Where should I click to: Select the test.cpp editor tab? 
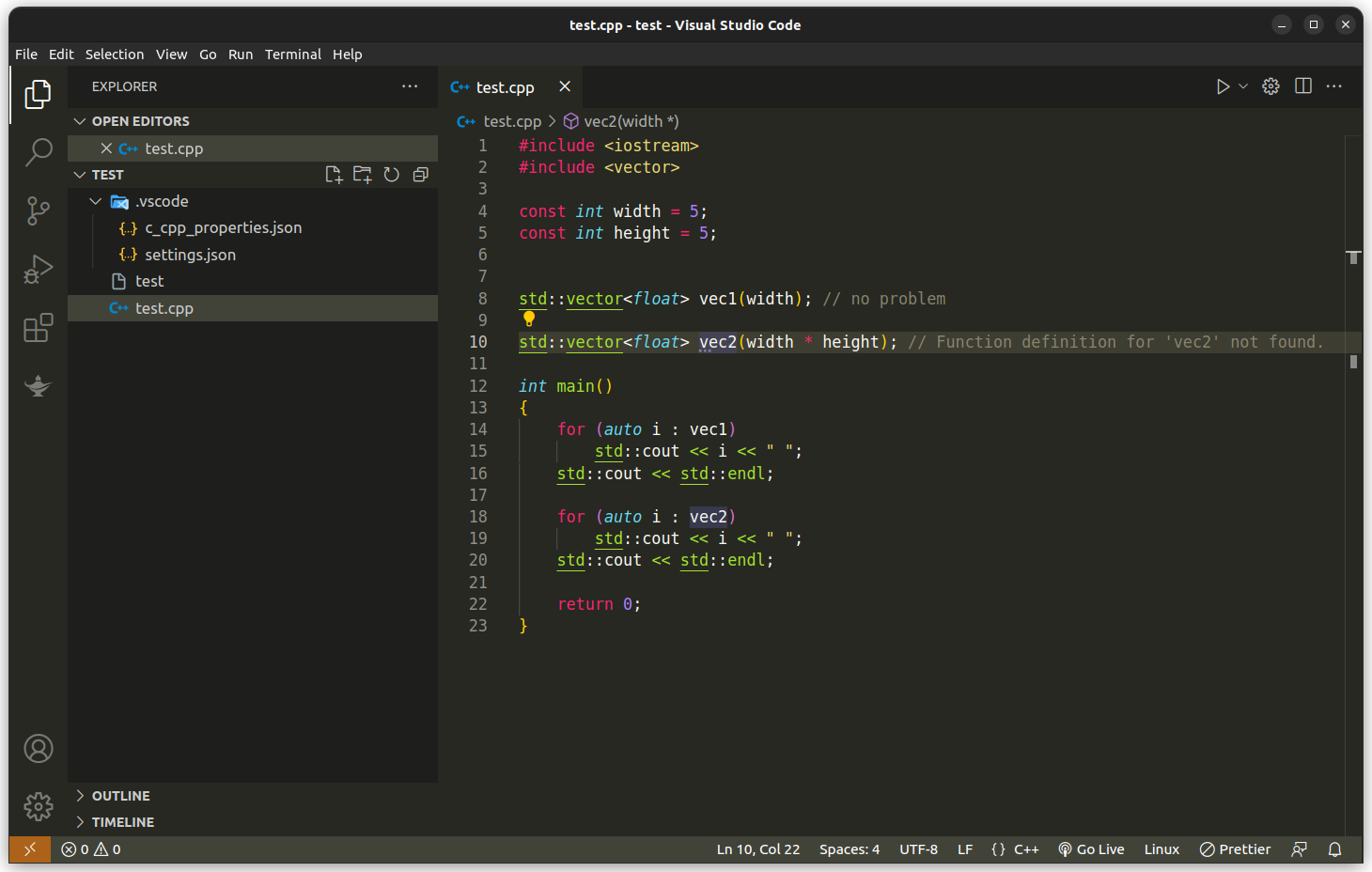tap(503, 86)
